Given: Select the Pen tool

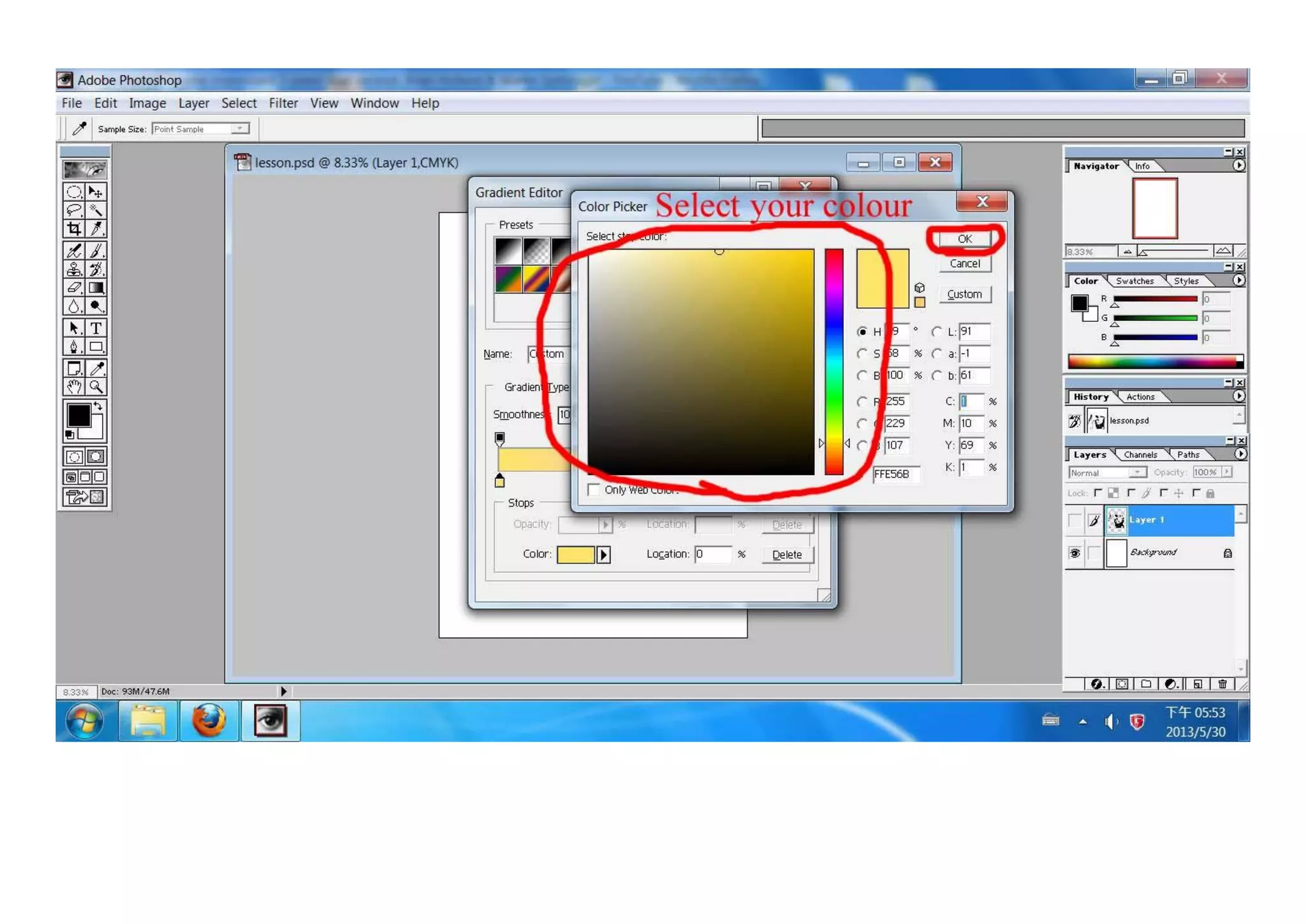Looking at the screenshot, I should (x=74, y=346).
